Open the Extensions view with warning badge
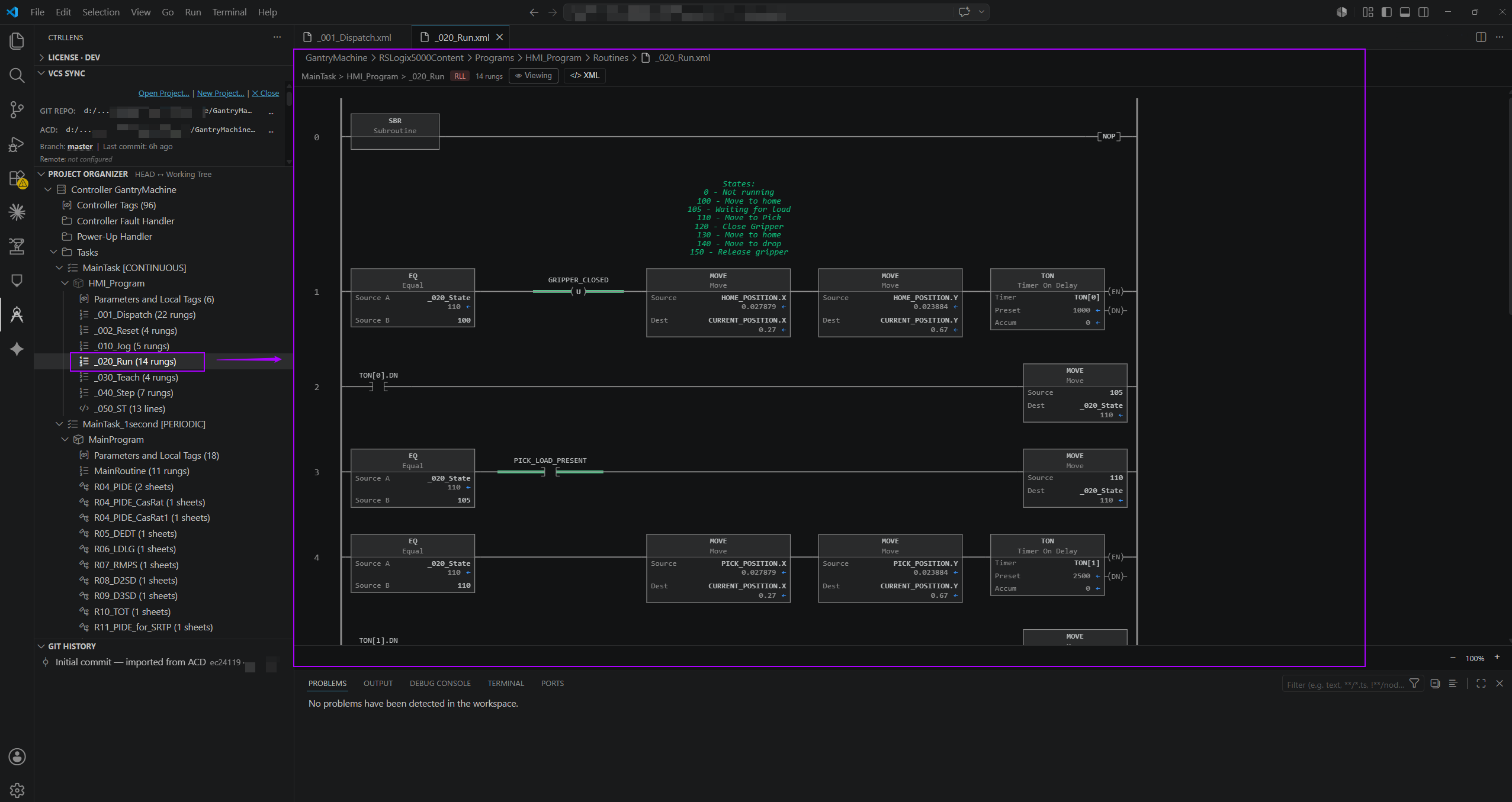 coord(17,179)
